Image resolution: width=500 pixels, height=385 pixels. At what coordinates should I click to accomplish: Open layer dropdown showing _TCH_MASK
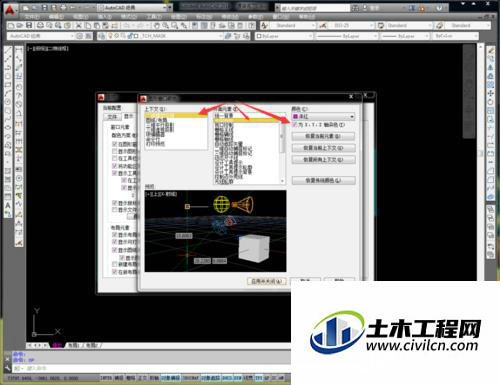pyautogui.click(x=163, y=36)
